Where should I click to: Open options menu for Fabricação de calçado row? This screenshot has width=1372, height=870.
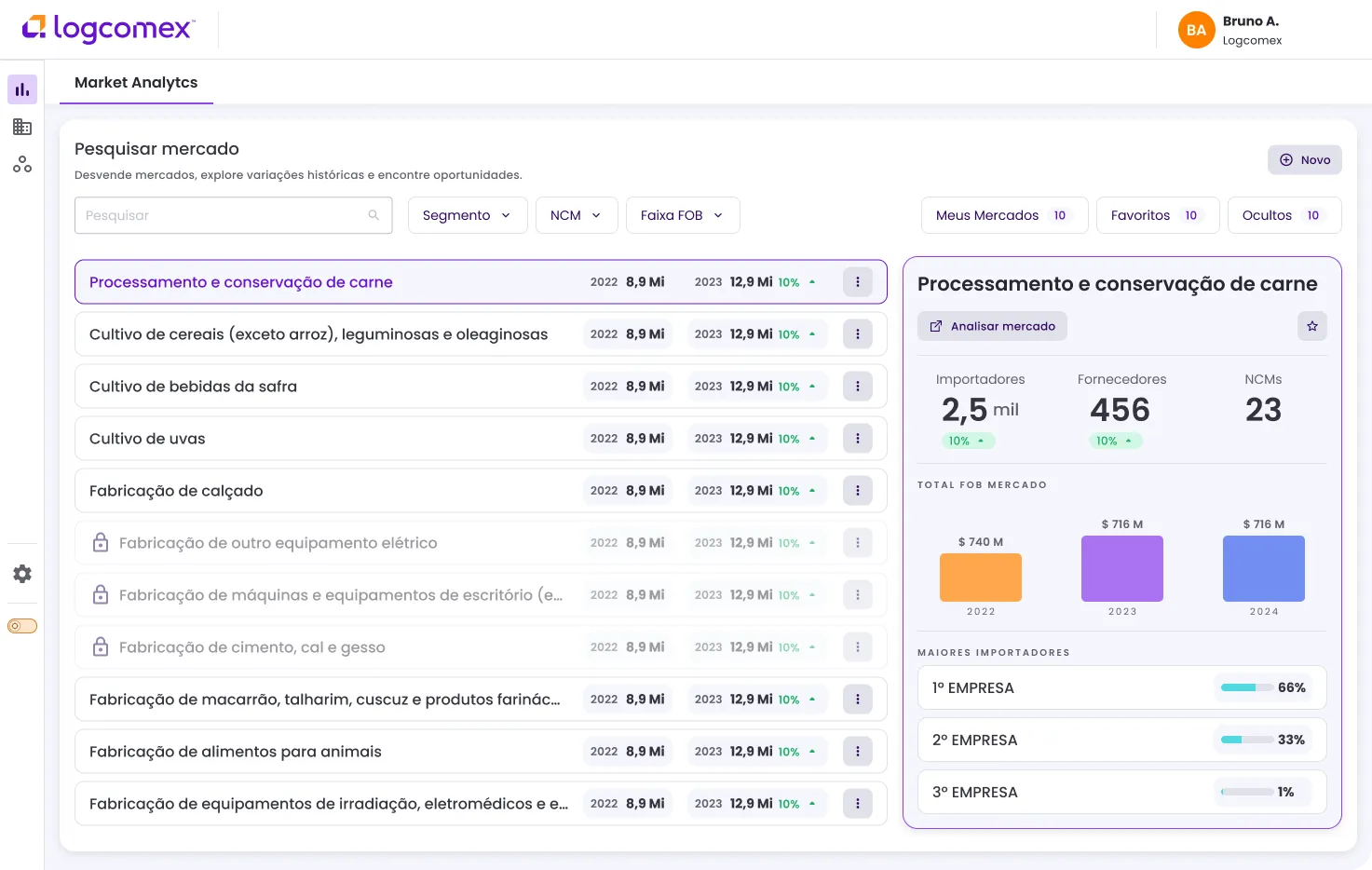tap(858, 491)
